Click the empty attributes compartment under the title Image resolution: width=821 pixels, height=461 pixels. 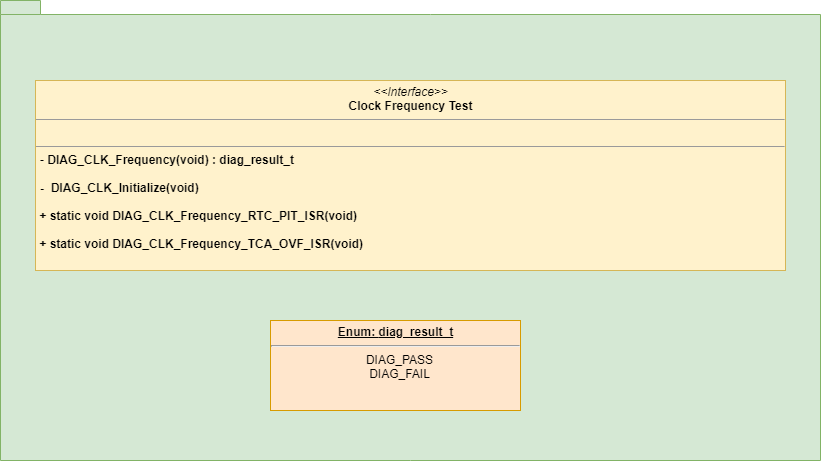coord(410,132)
